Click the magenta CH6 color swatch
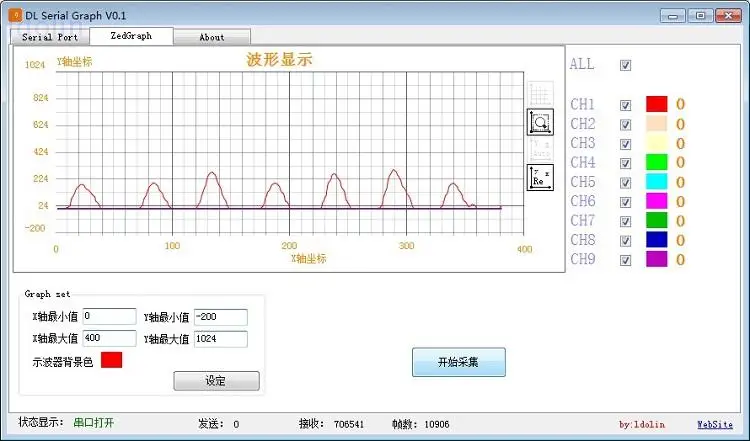The height and width of the screenshot is (441, 750). (x=656, y=201)
